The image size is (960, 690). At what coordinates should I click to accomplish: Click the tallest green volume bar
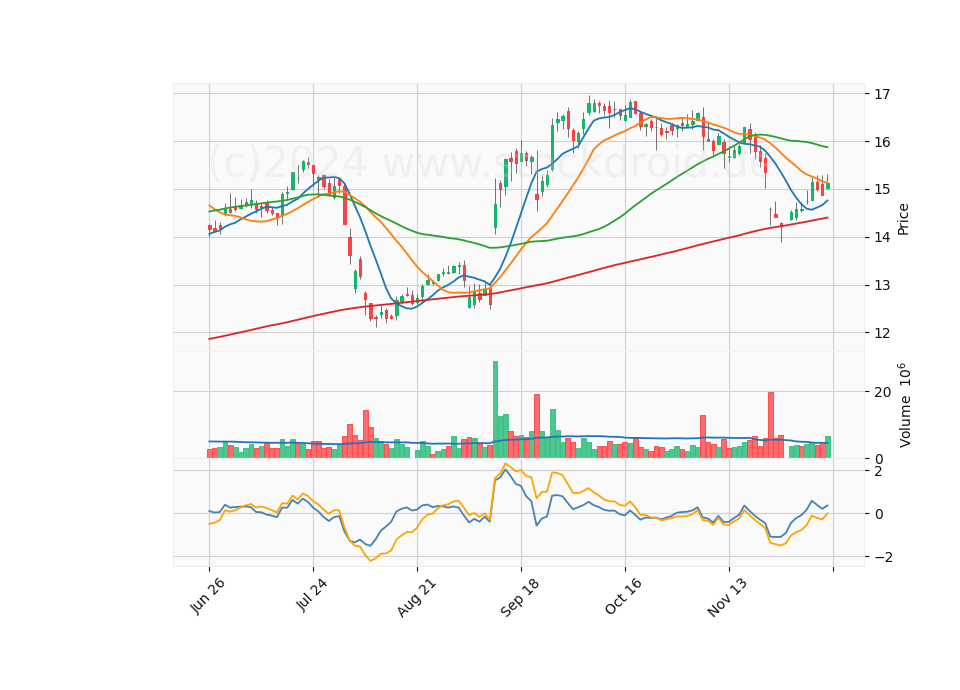click(495, 410)
